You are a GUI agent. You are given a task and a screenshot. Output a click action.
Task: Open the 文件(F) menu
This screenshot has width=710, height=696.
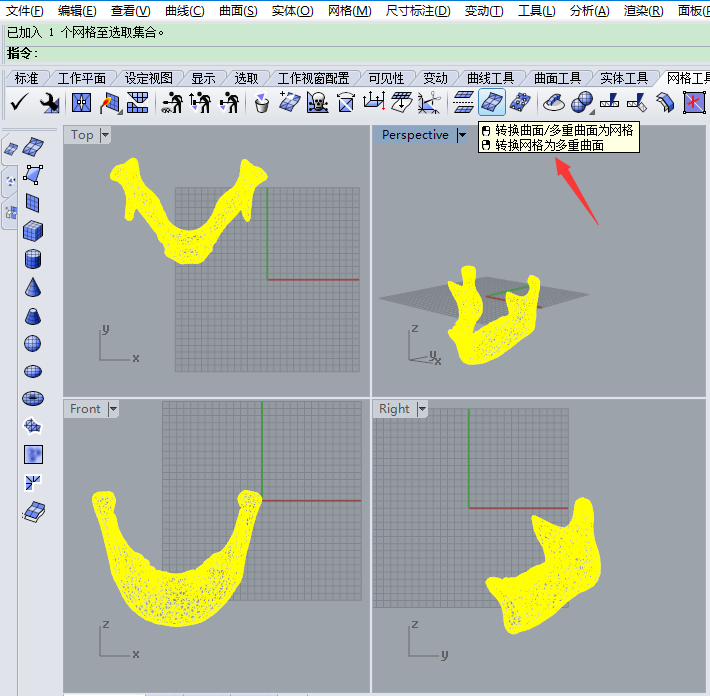click(25, 11)
